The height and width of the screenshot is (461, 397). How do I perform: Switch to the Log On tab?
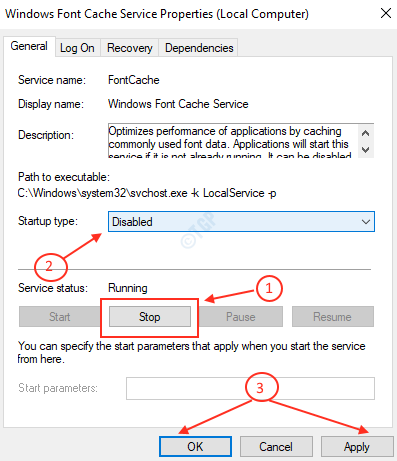click(x=77, y=48)
